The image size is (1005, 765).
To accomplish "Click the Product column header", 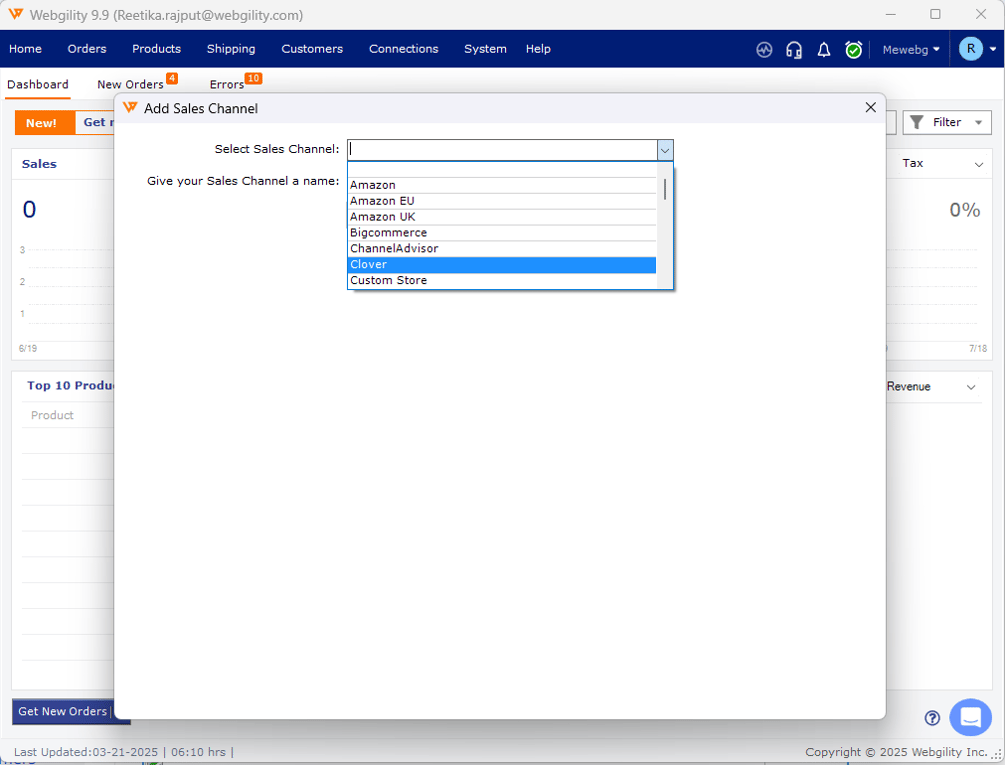I will click(x=52, y=415).
